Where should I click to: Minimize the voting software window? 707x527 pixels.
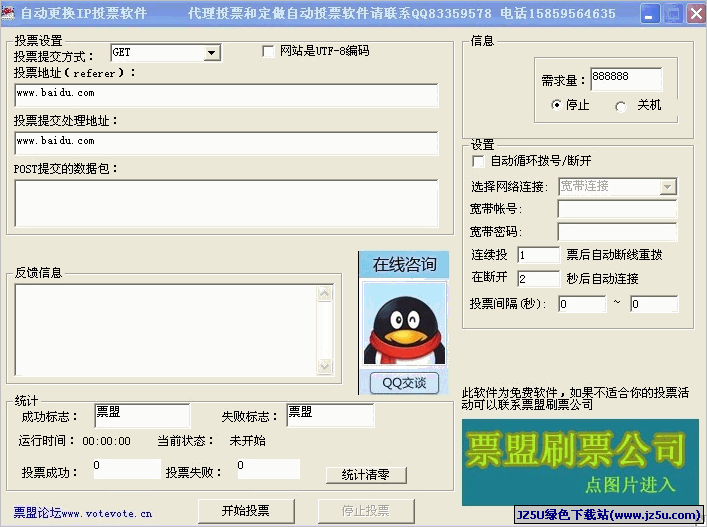[x=649, y=14]
